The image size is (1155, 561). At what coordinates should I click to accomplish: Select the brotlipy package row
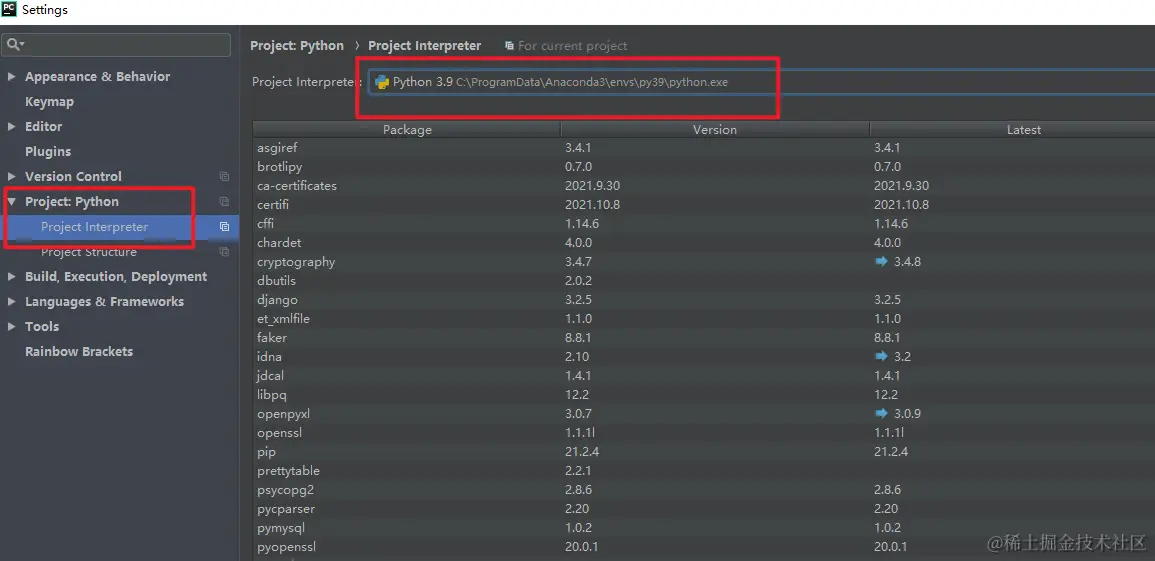pyautogui.click(x=703, y=167)
